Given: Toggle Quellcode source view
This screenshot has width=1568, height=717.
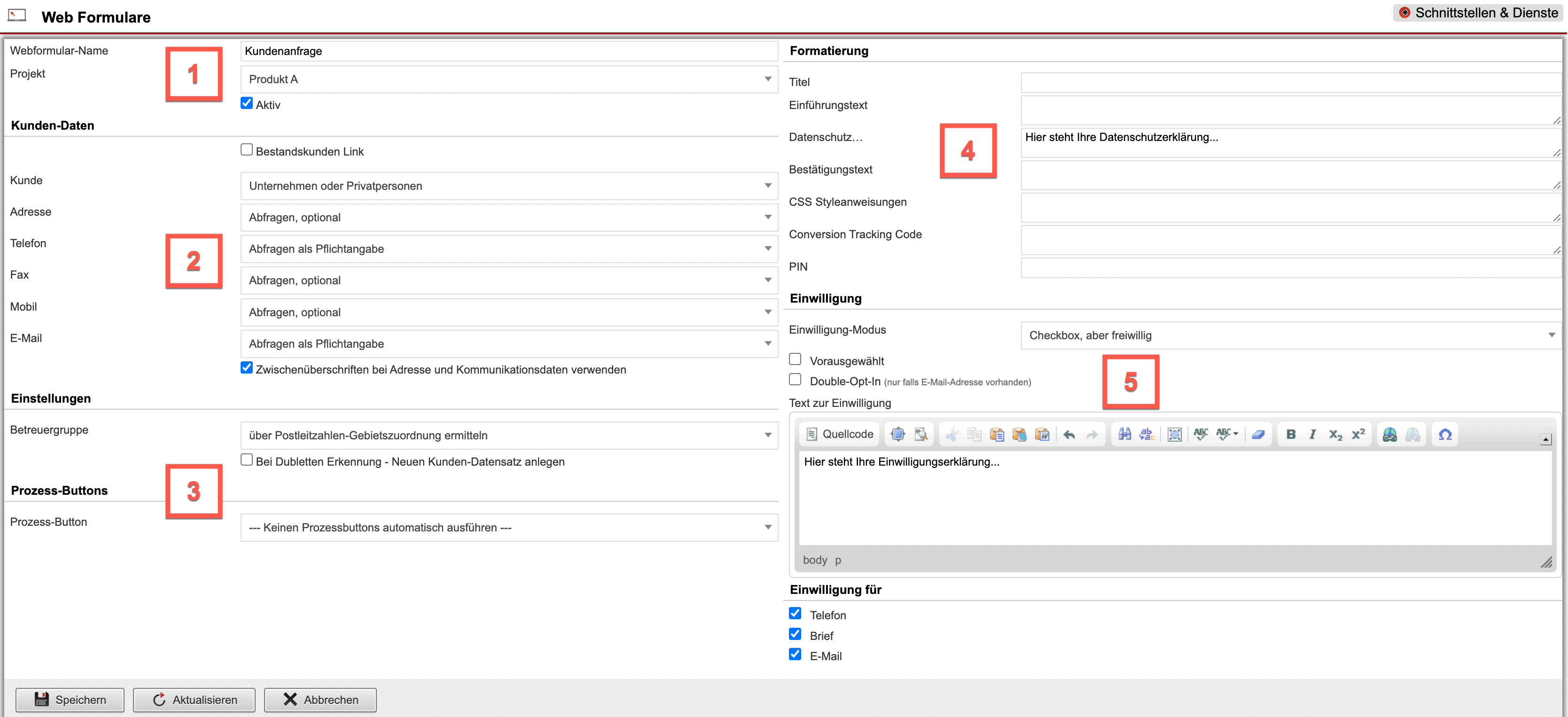Looking at the screenshot, I should 839,434.
